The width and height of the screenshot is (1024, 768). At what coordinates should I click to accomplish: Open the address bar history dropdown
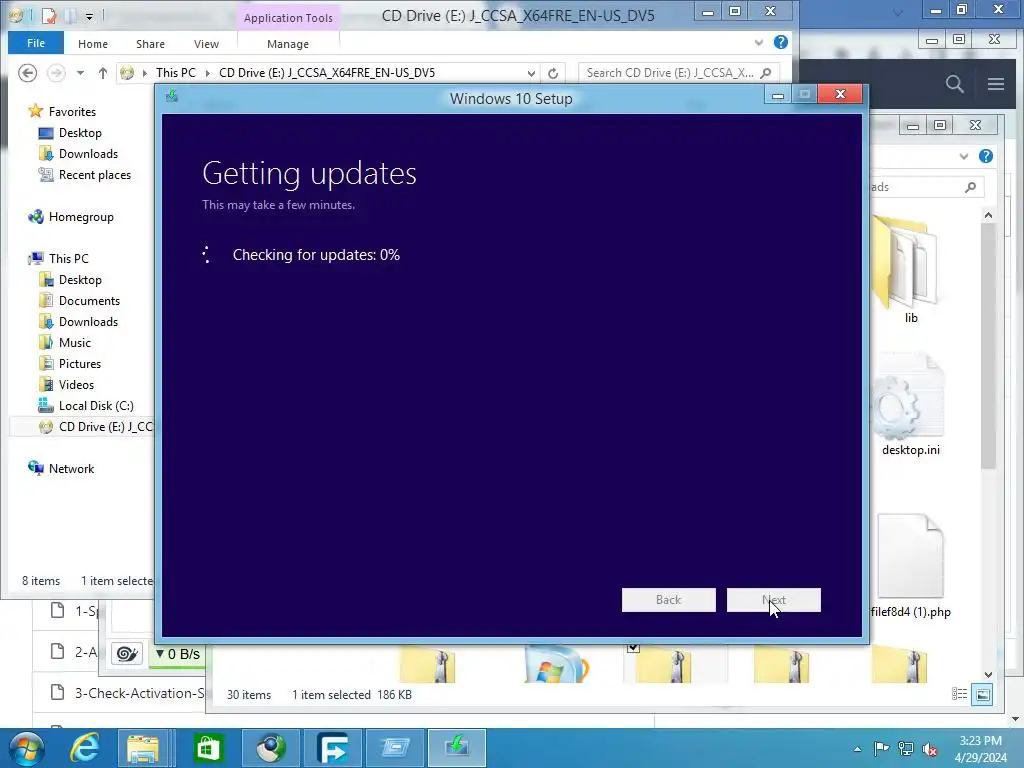pos(531,73)
